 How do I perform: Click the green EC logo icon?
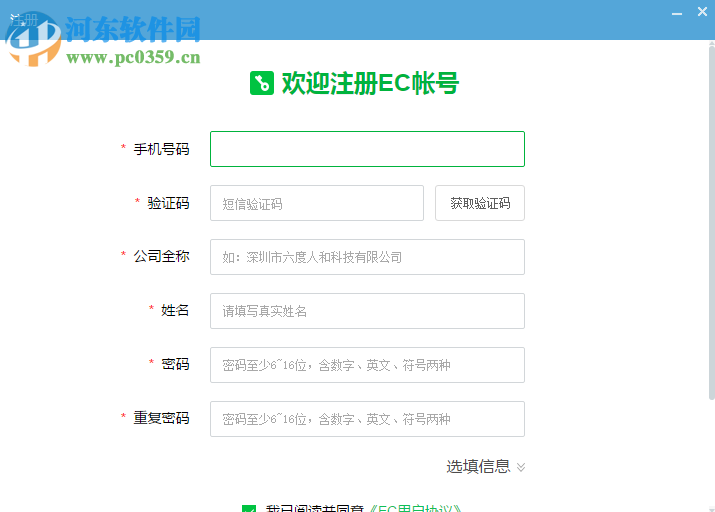pyautogui.click(x=262, y=83)
